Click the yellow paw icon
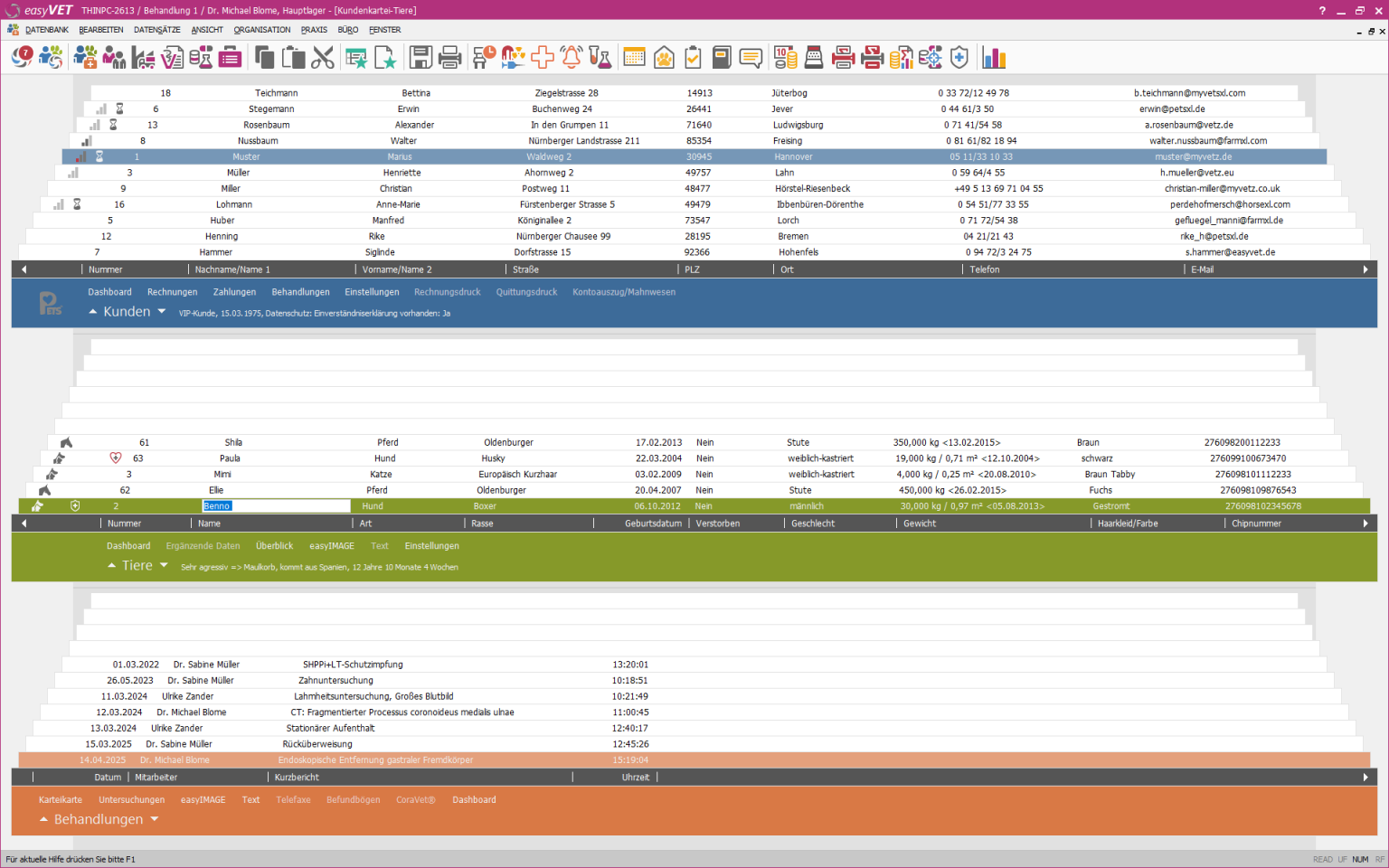The height and width of the screenshot is (868, 1389). point(664,56)
